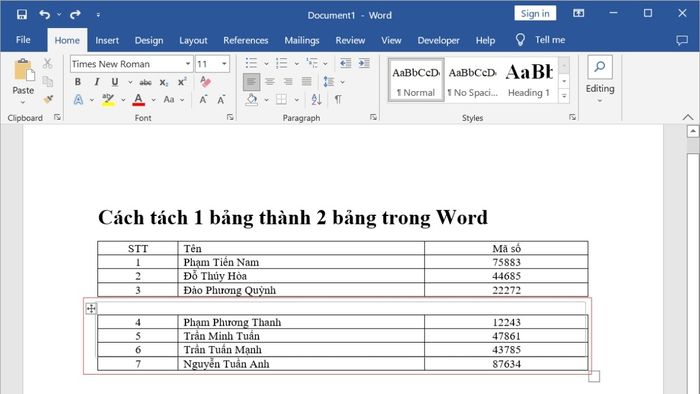The height and width of the screenshot is (394, 700).
Task: Toggle Align Right alignment
Action: [288, 82]
